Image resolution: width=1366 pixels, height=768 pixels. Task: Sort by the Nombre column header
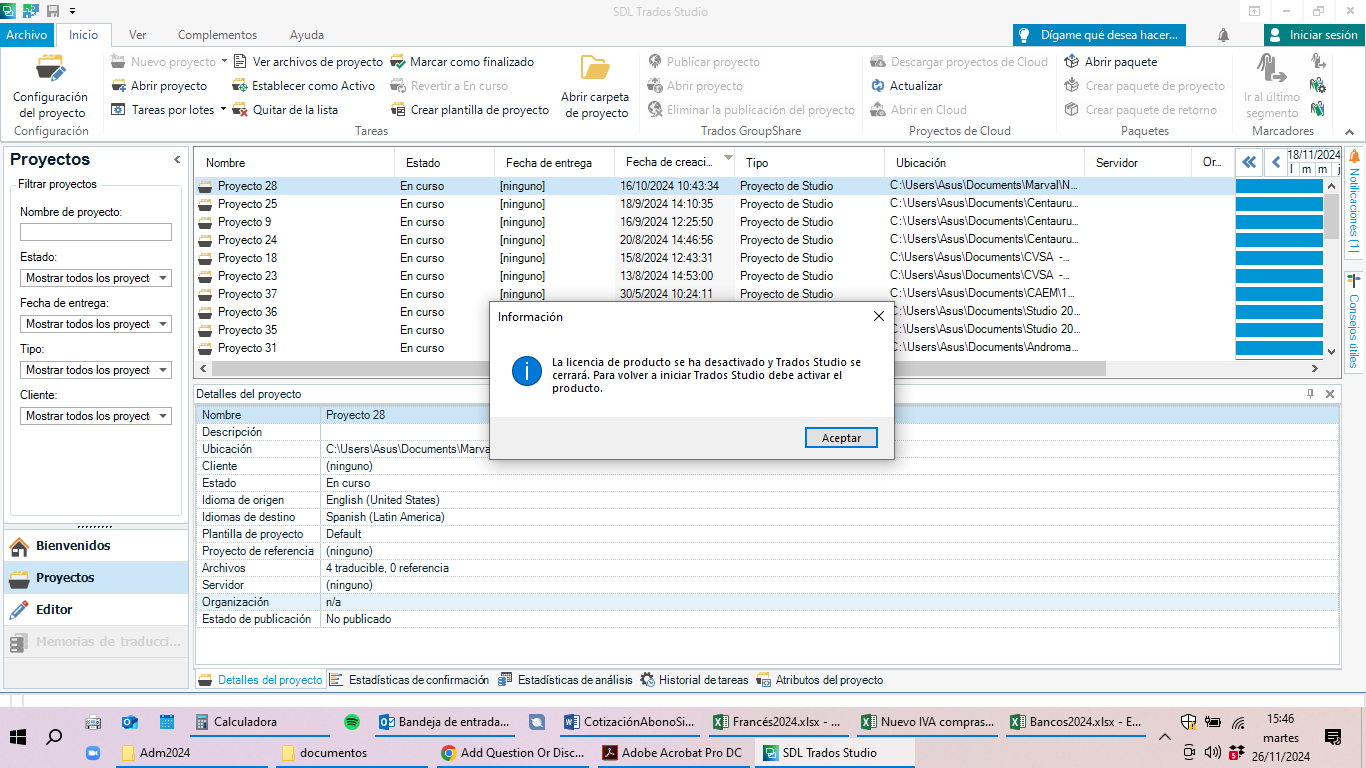pyautogui.click(x=295, y=163)
